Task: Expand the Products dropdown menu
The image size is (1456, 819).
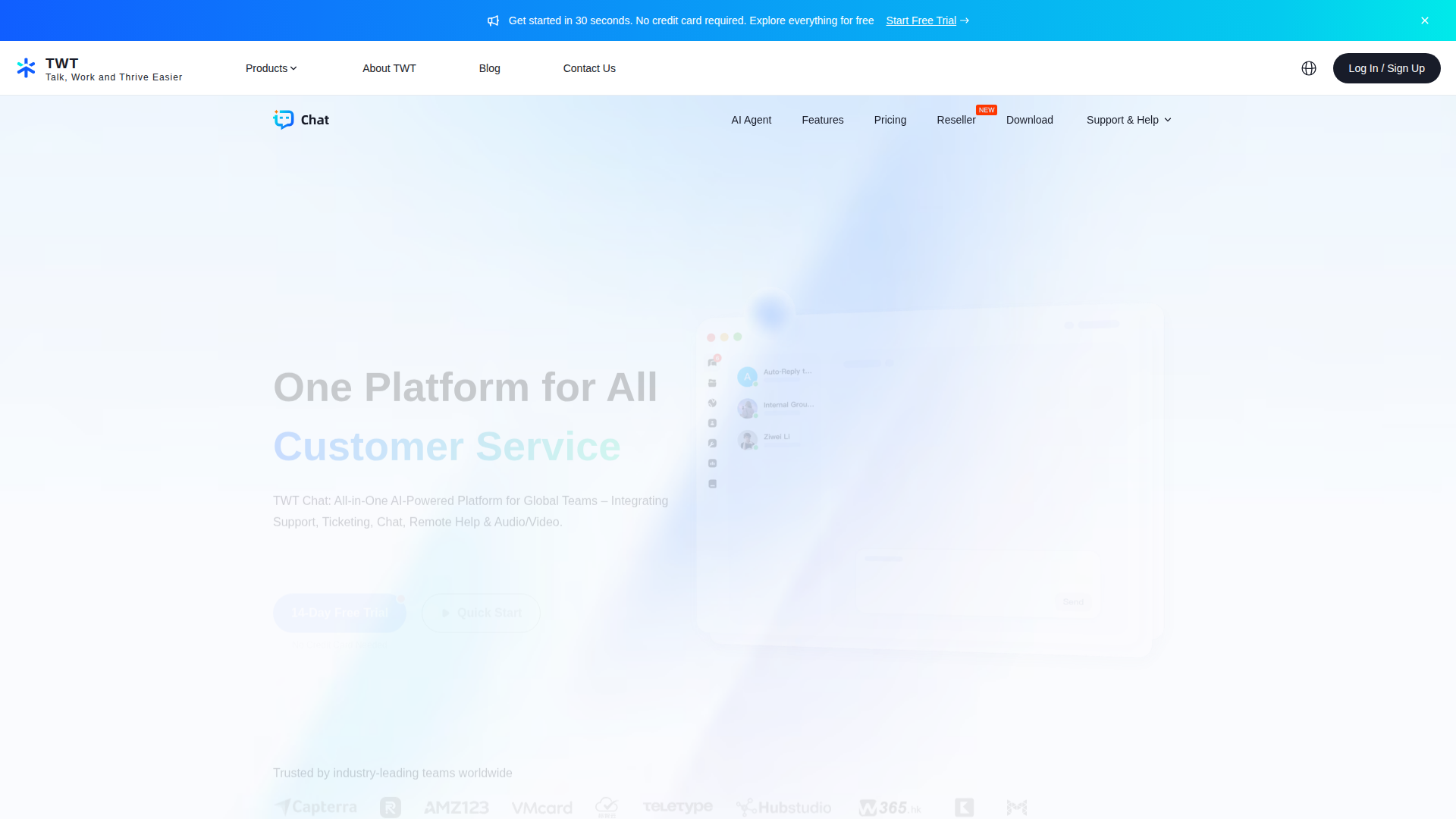Action: [271, 68]
